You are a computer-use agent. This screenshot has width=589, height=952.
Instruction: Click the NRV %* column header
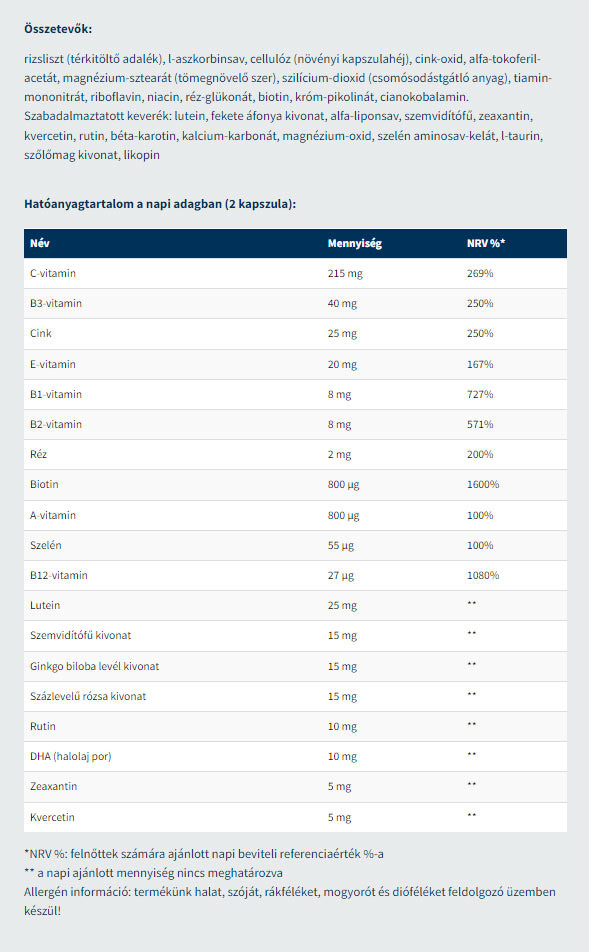tap(486, 243)
